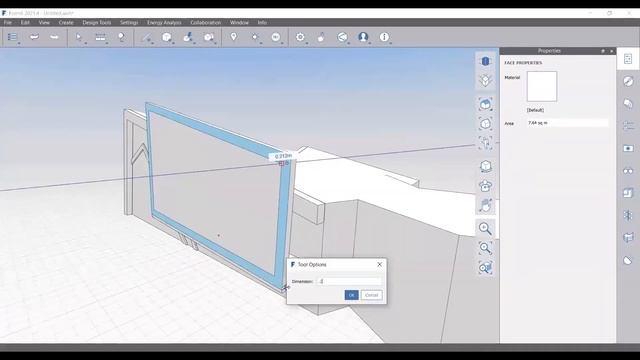Open the Visual Styles glasses palette tab

click(628, 171)
